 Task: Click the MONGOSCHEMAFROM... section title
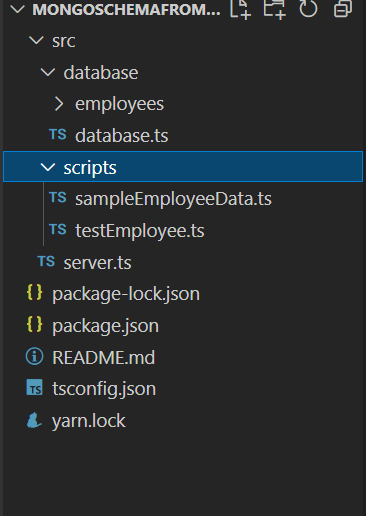click(126, 10)
